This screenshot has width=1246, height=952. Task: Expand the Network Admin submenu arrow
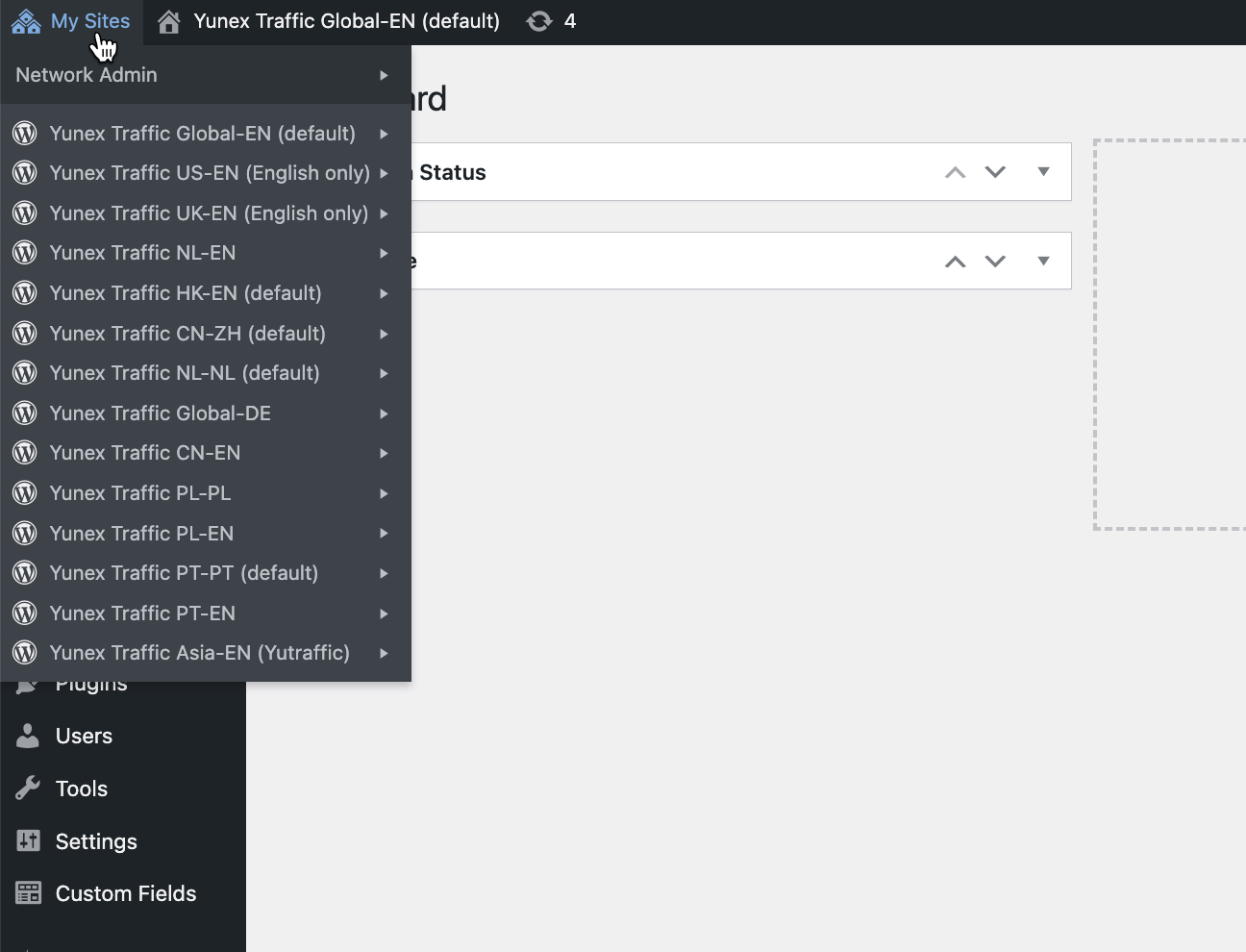coord(384,75)
